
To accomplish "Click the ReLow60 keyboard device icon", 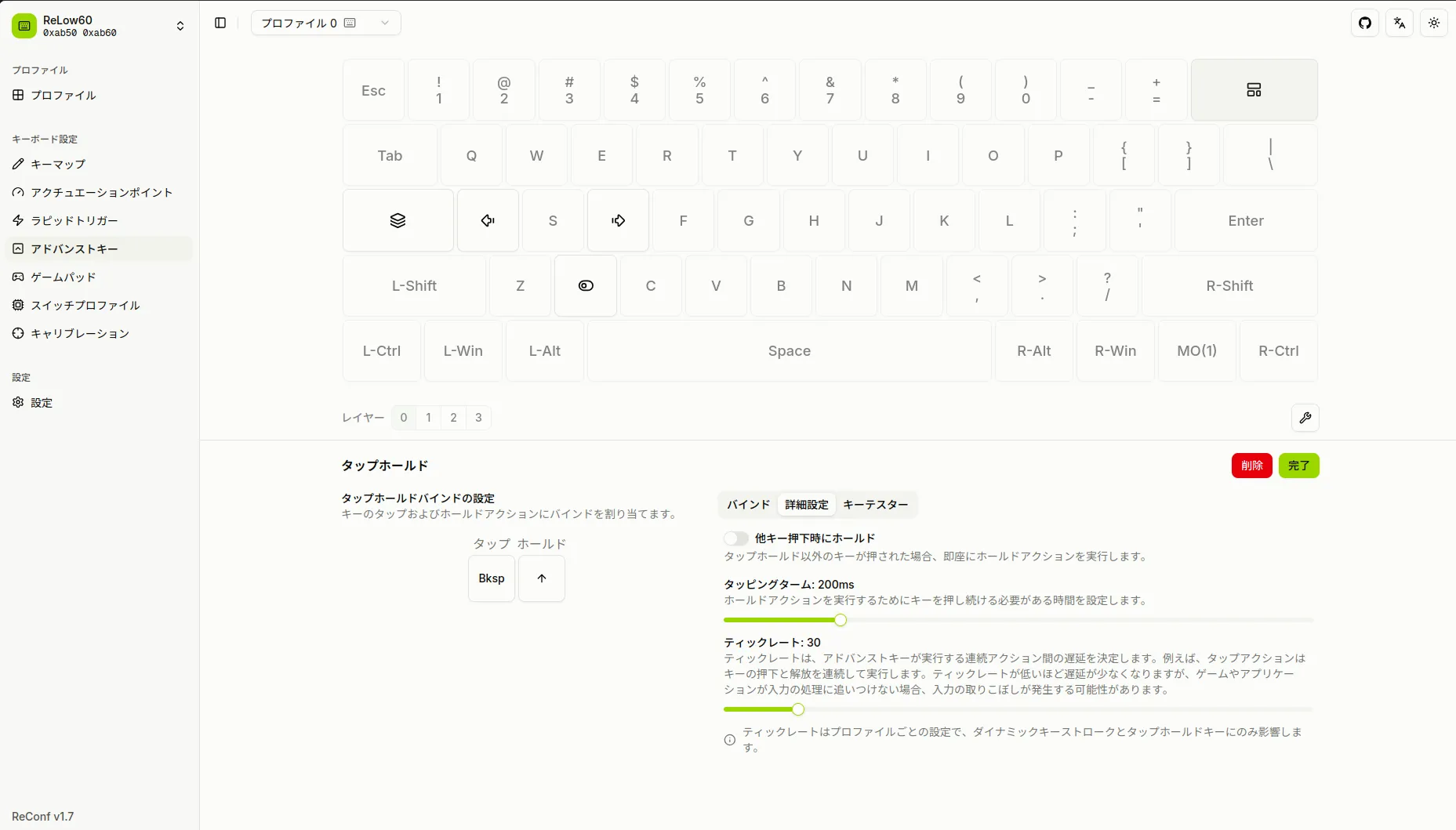I will [x=24, y=26].
